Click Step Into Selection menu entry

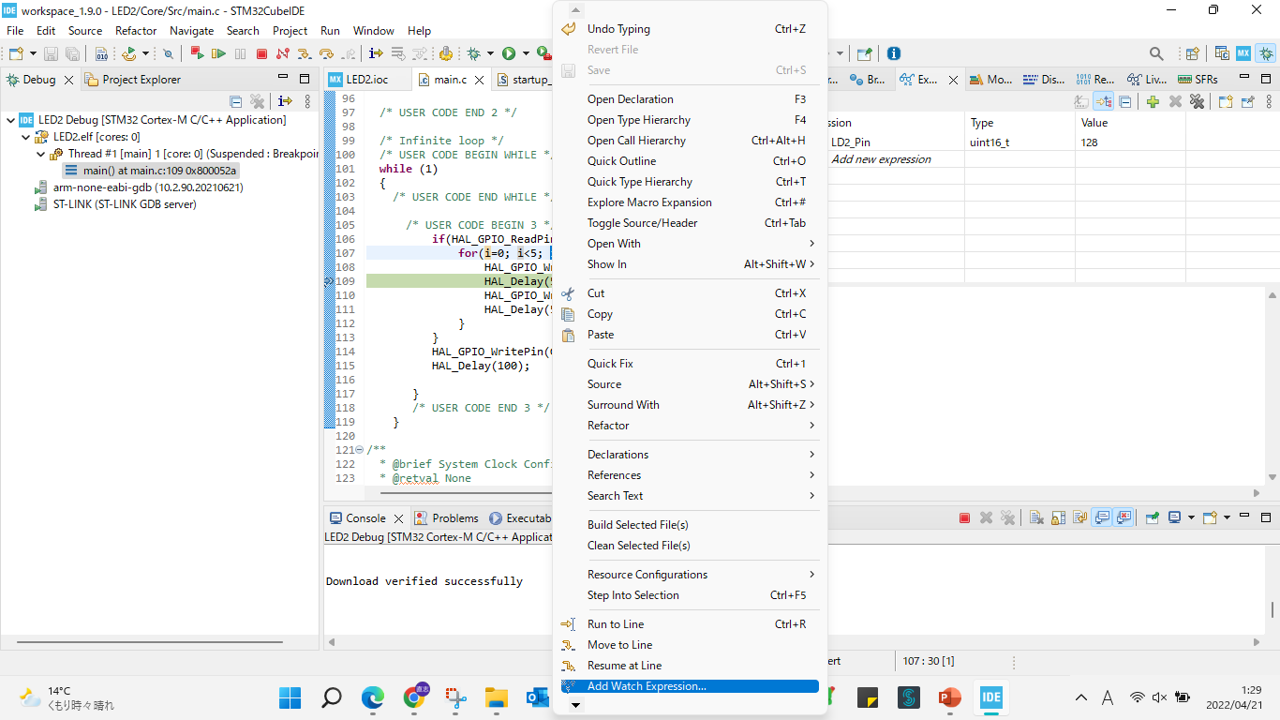coord(690,595)
